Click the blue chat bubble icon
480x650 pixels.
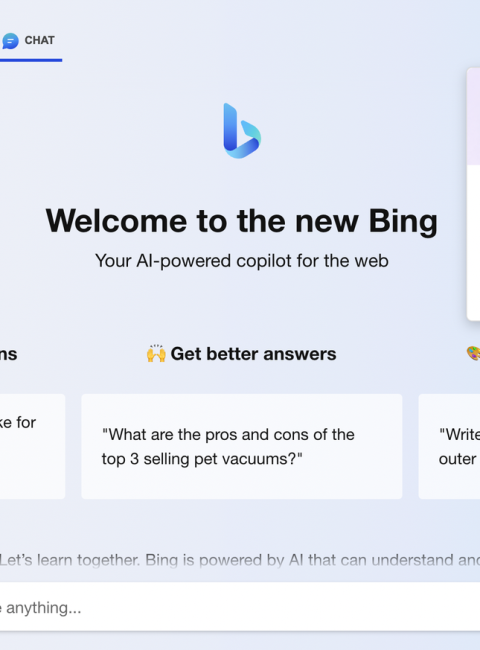[x=10, y=41]
